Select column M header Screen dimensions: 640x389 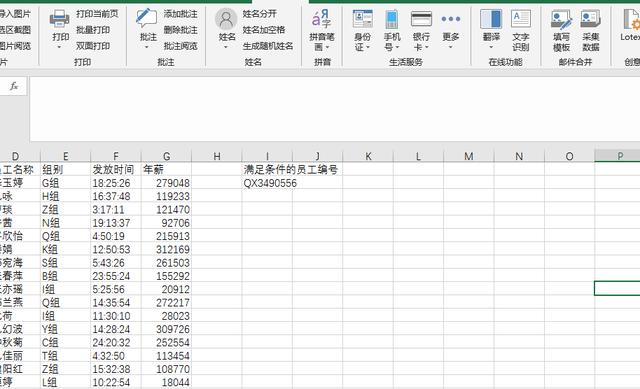469,156
